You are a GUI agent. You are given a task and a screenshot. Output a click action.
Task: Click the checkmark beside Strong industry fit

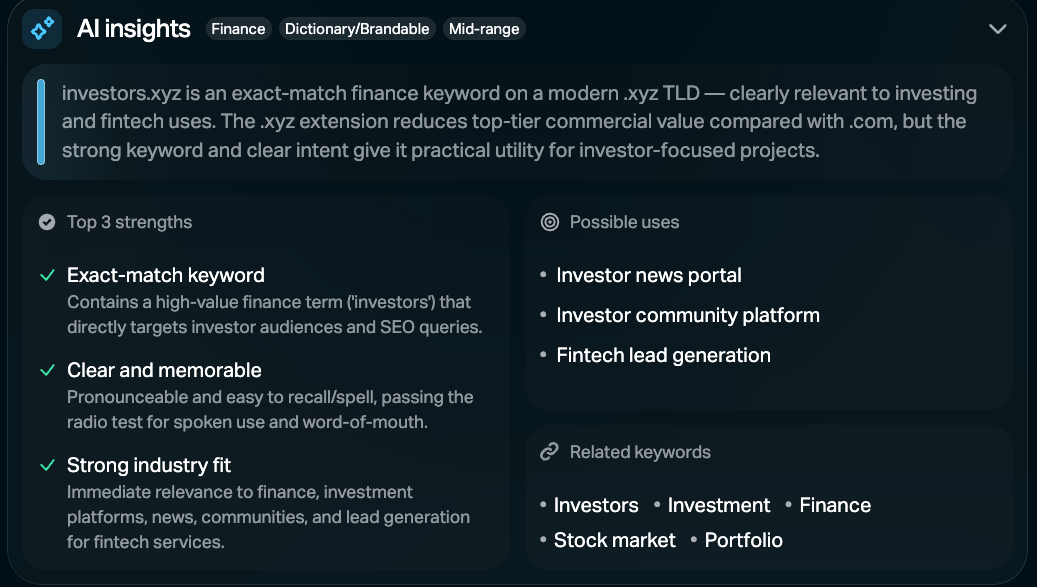coord(46,465)
